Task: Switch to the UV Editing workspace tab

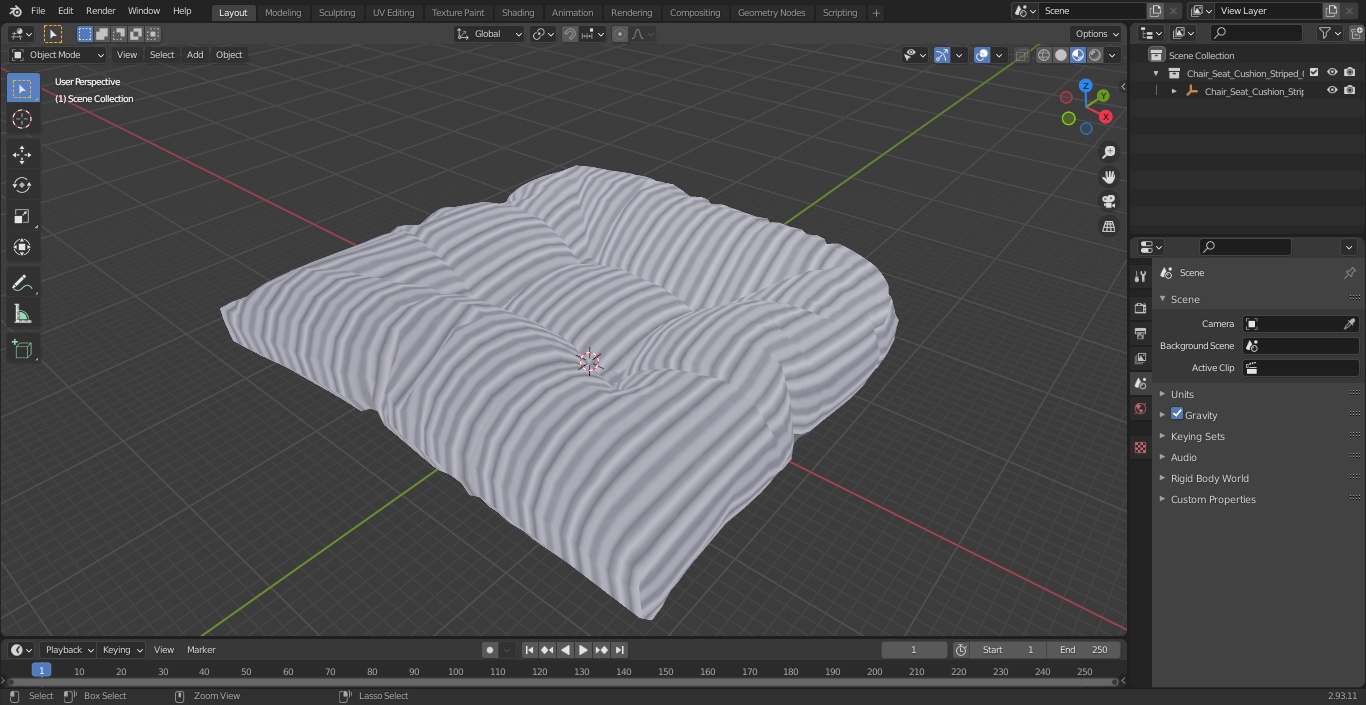Action: click(393, 13)
